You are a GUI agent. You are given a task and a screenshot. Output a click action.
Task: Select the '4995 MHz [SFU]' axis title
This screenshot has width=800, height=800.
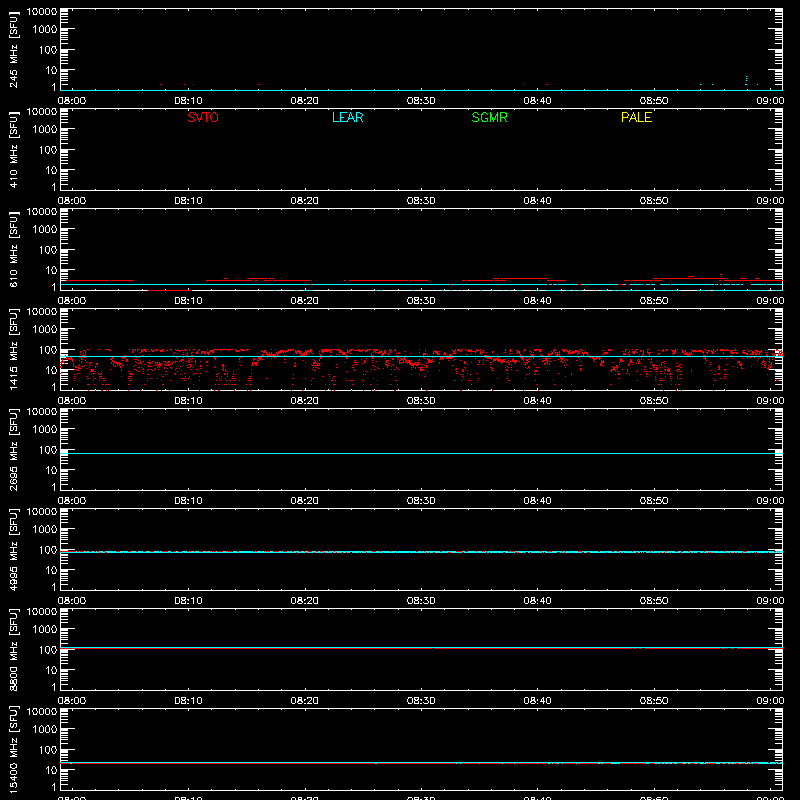tap(13, 549)
